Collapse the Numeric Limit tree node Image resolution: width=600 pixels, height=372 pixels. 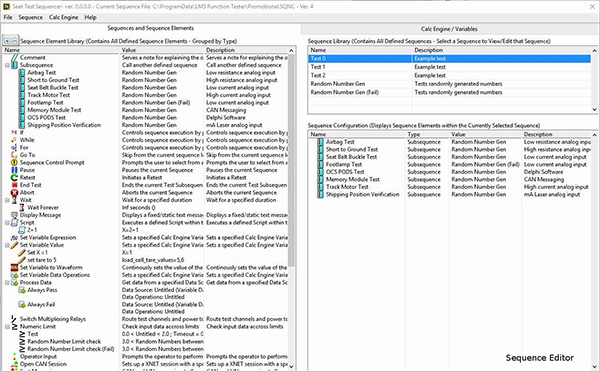tap(7, 327)
